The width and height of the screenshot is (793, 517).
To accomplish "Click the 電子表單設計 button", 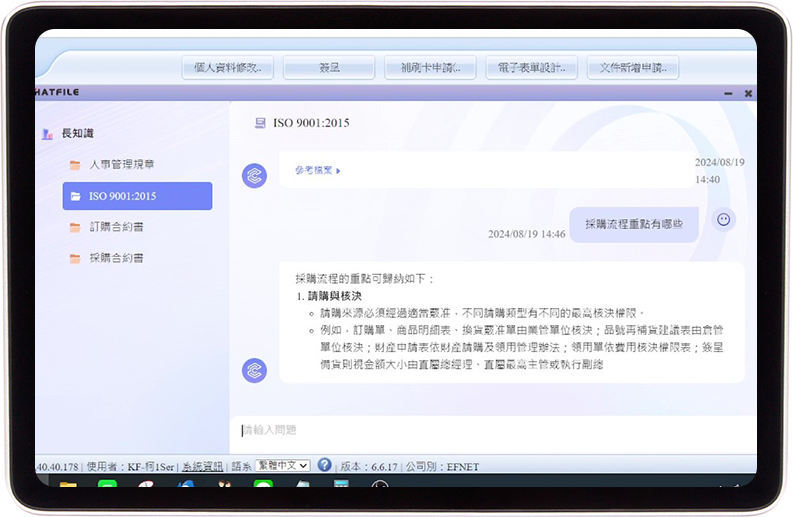I will pyautogui.click(x=531, y=68).
